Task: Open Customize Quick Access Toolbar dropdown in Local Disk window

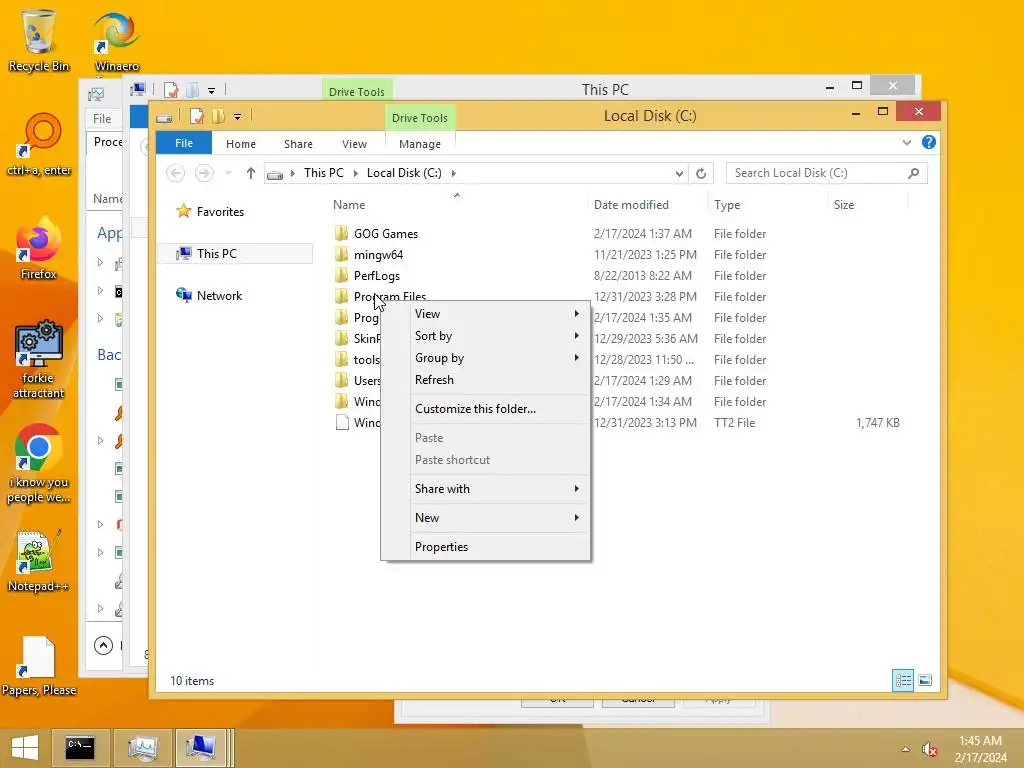Action: 238,117
